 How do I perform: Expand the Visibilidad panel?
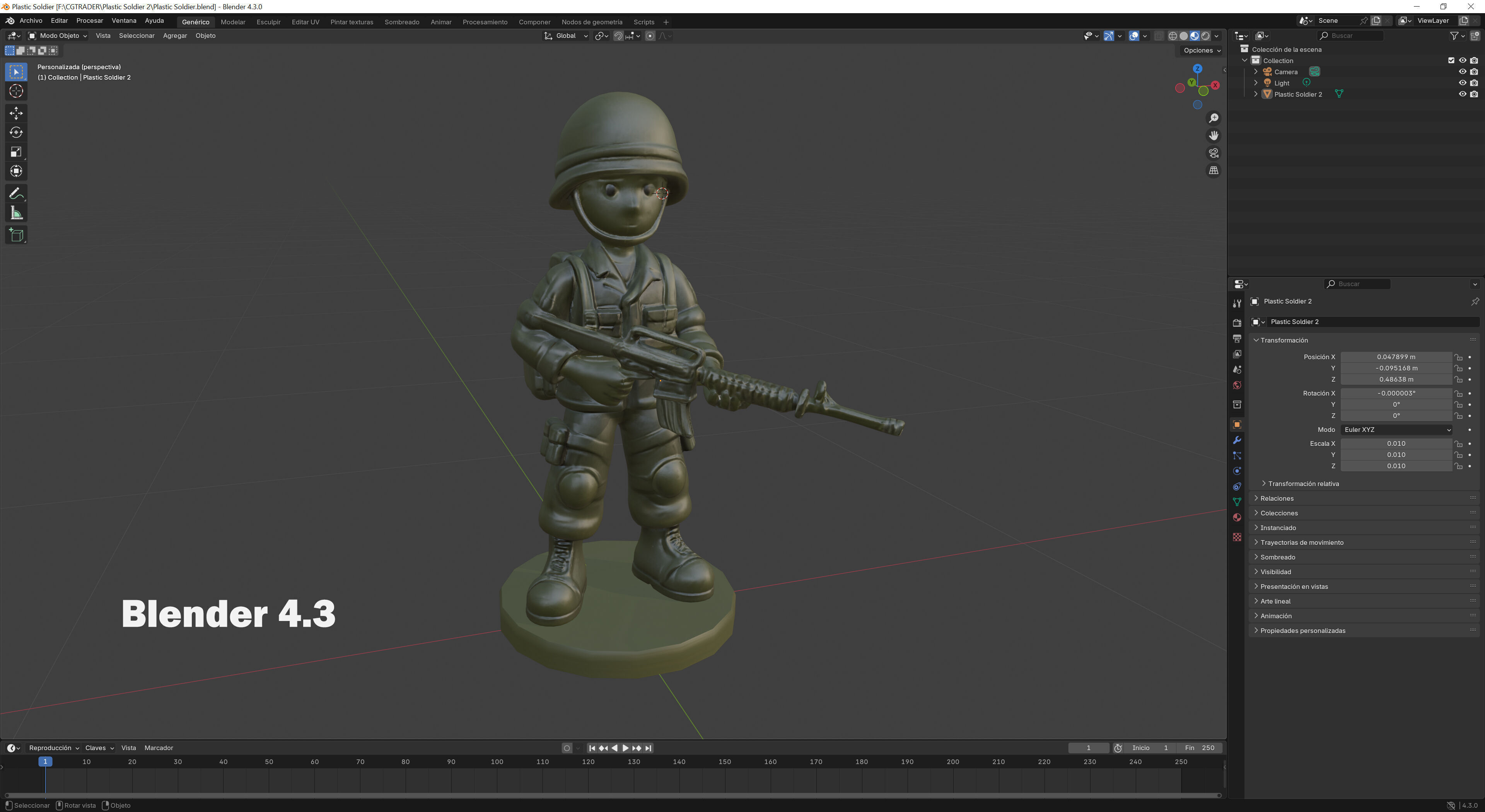point(1275,572)
